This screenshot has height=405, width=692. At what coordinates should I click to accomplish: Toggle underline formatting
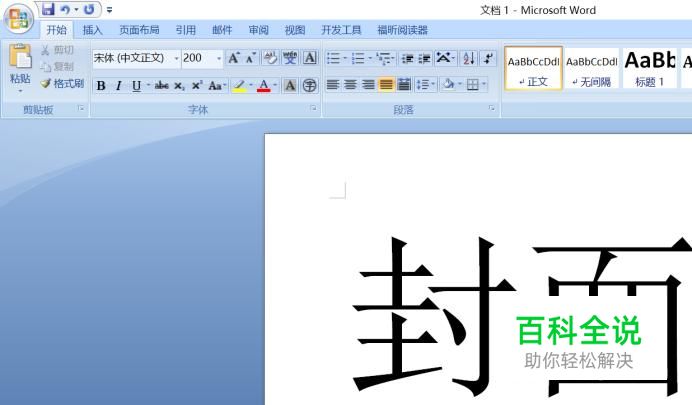[x=136, y=86]
